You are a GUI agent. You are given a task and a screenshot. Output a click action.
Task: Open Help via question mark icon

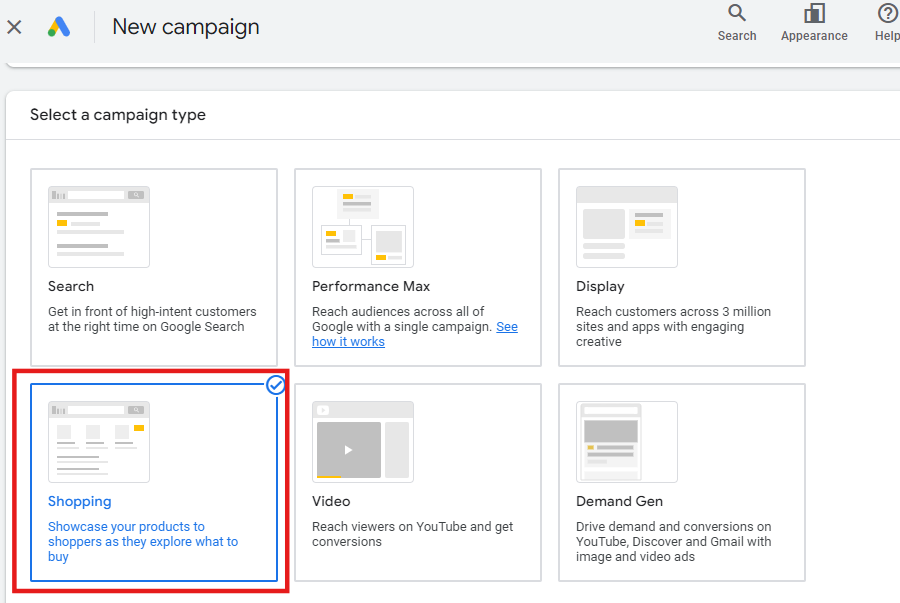click(x=887, y=13)
